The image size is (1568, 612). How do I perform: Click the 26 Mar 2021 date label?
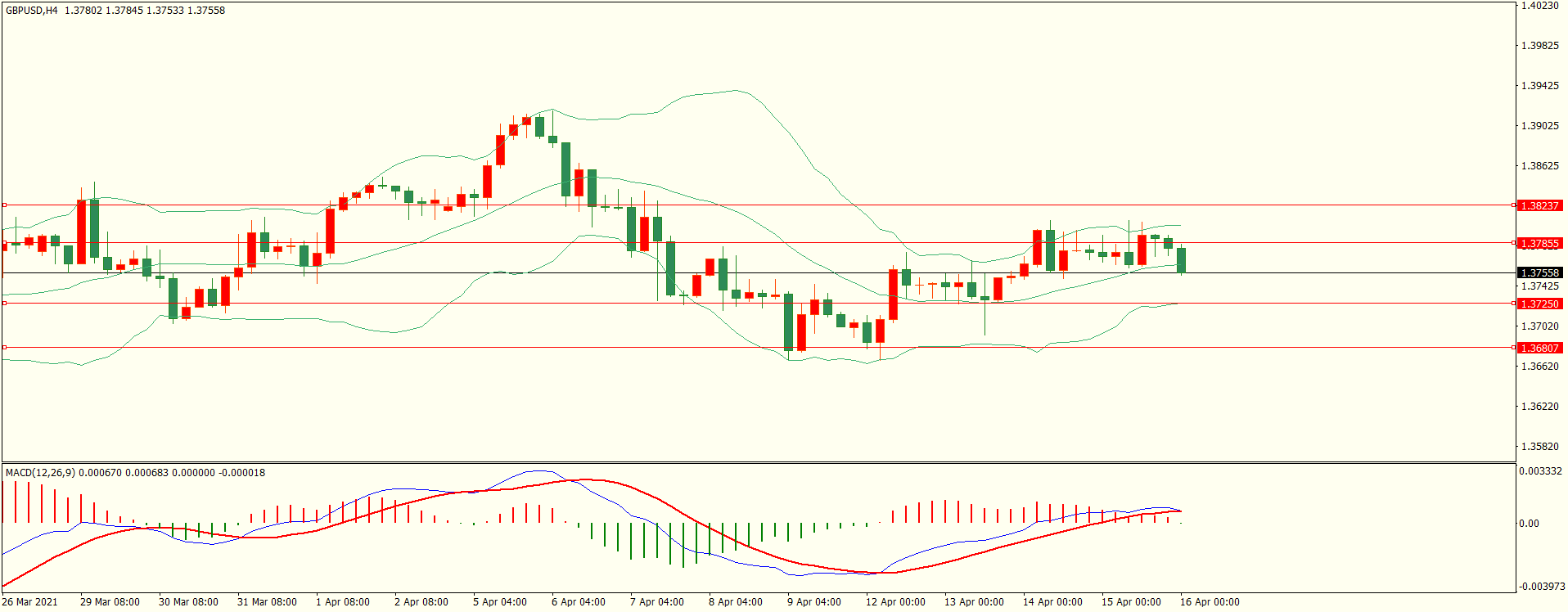click(x=29, y=602)
